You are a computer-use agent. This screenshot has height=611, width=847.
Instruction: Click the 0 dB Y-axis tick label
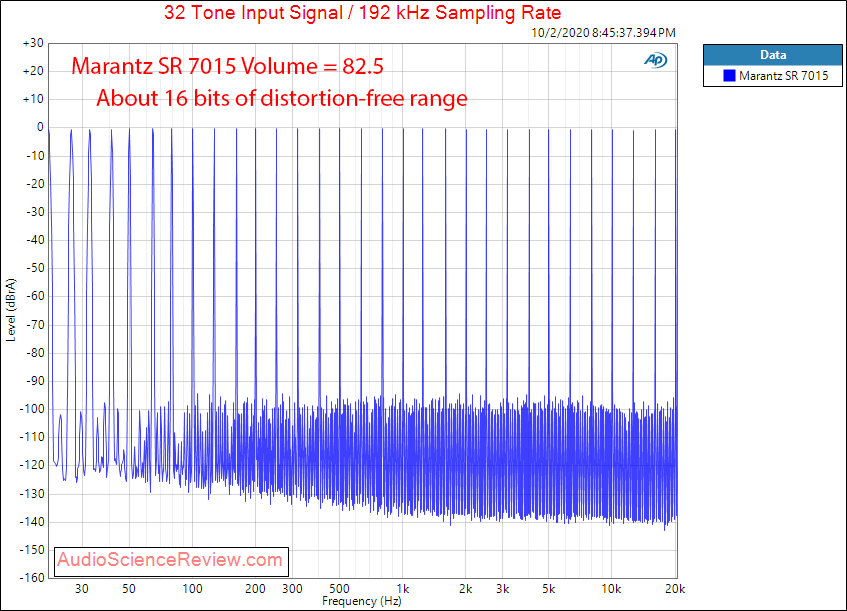click(40, 127)
